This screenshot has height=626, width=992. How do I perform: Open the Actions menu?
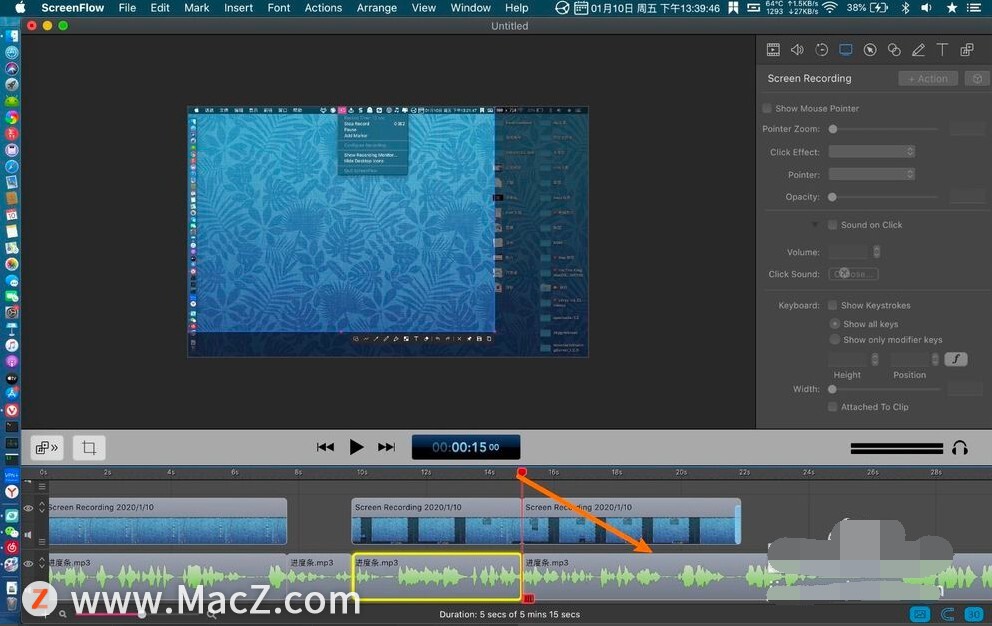click(x=323, y=8)
